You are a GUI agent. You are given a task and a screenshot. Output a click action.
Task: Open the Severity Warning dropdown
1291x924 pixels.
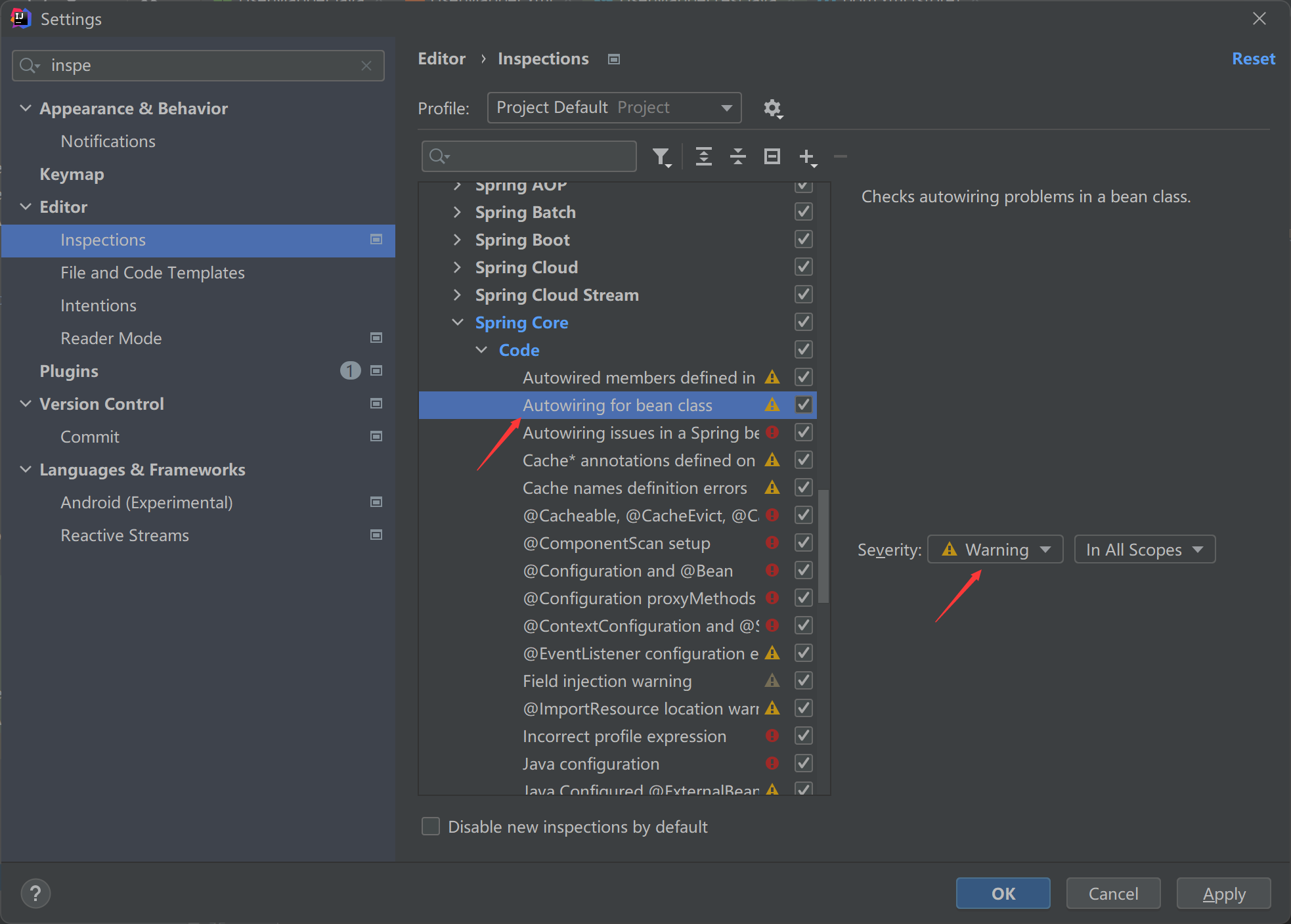coord(995,549)
